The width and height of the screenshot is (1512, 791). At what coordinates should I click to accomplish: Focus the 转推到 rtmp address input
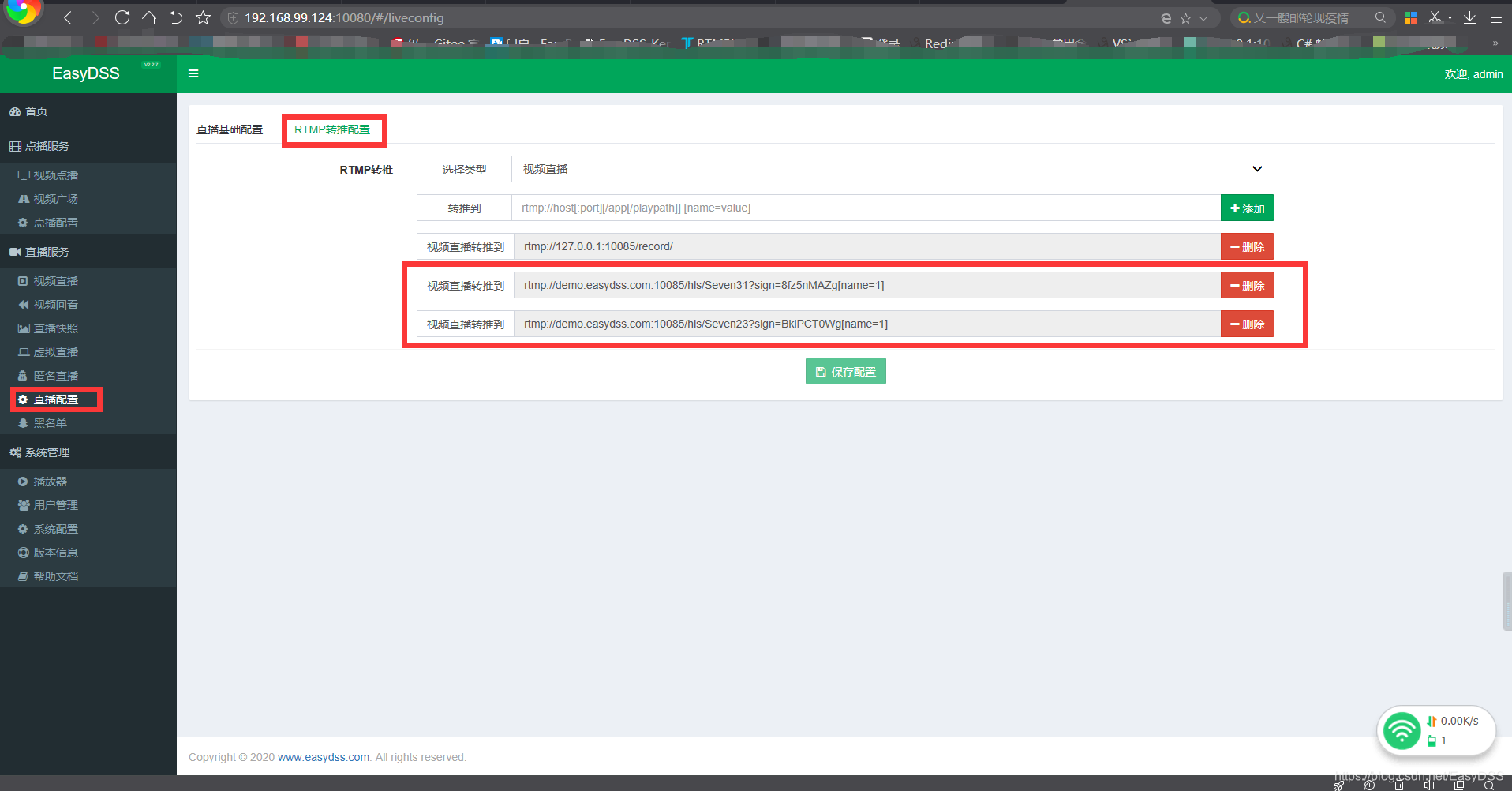point(866,208)
